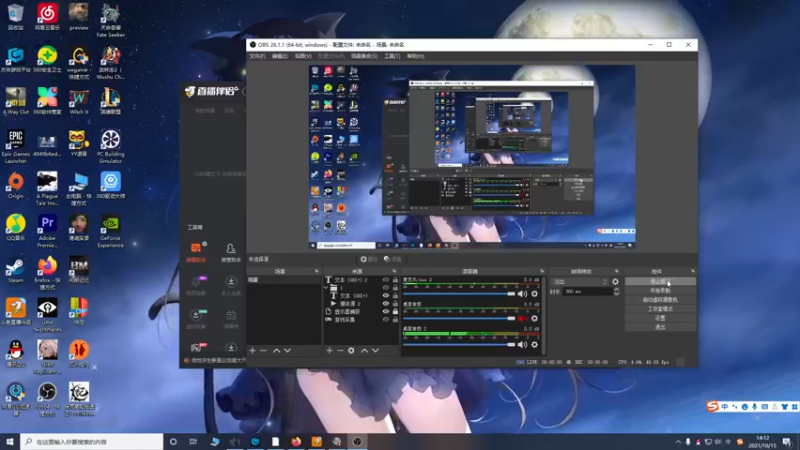Open Fate Seeker desktop shortcut
Viewport: 800px width, 450px height.
[x=110, y=20]
